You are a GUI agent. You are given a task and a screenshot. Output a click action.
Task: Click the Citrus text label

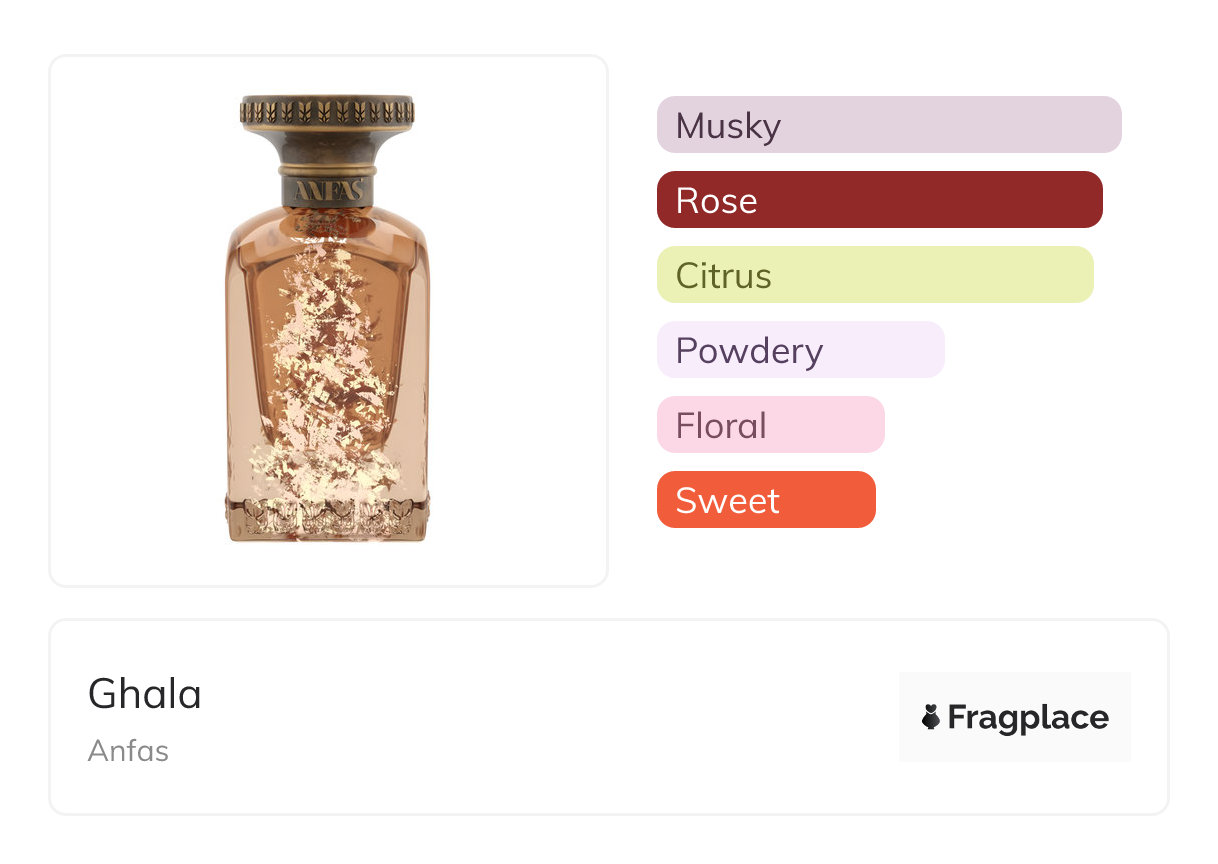point(724,276)
